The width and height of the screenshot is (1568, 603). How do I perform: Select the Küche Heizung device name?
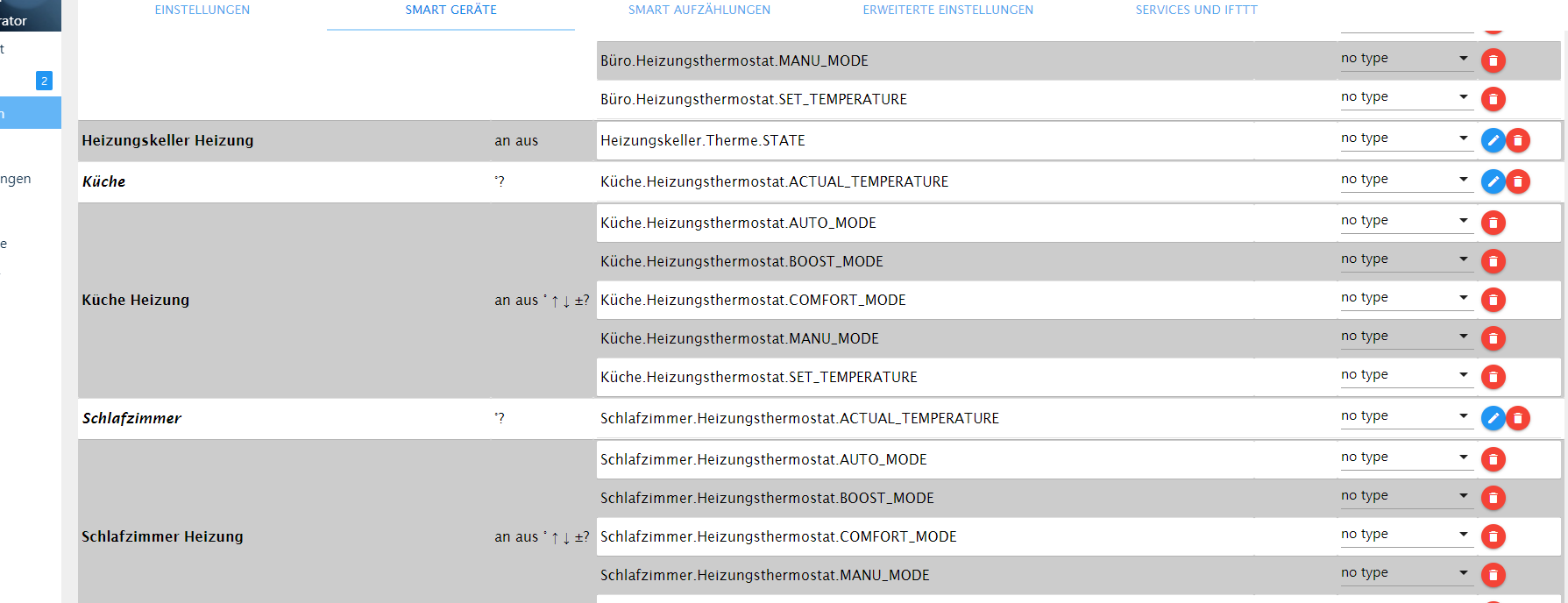click(136, 300)
